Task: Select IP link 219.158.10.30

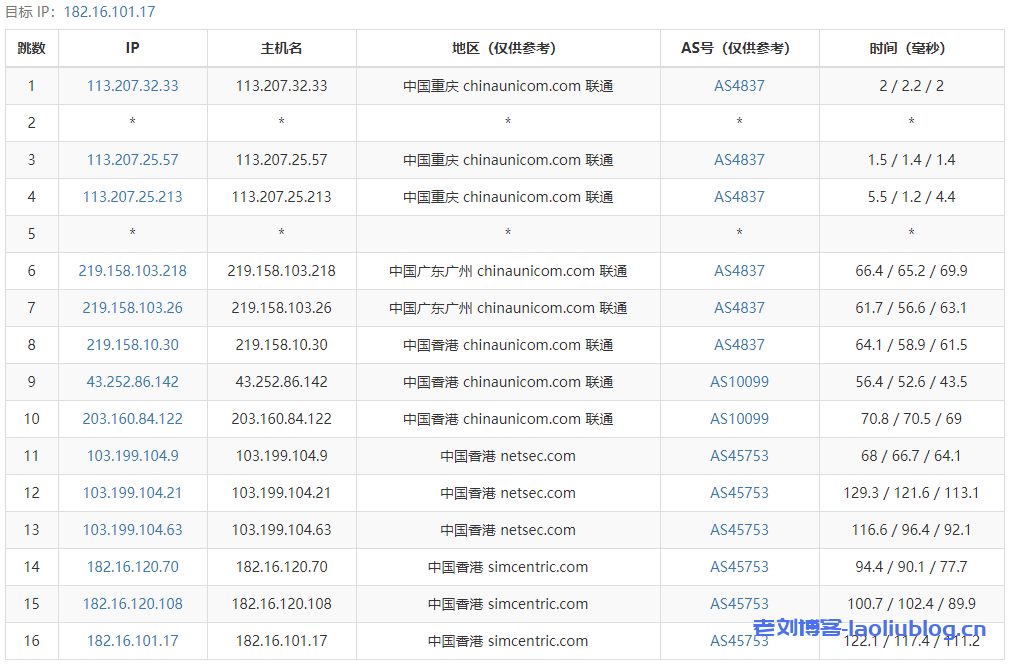Action: (x=132, y=345)
